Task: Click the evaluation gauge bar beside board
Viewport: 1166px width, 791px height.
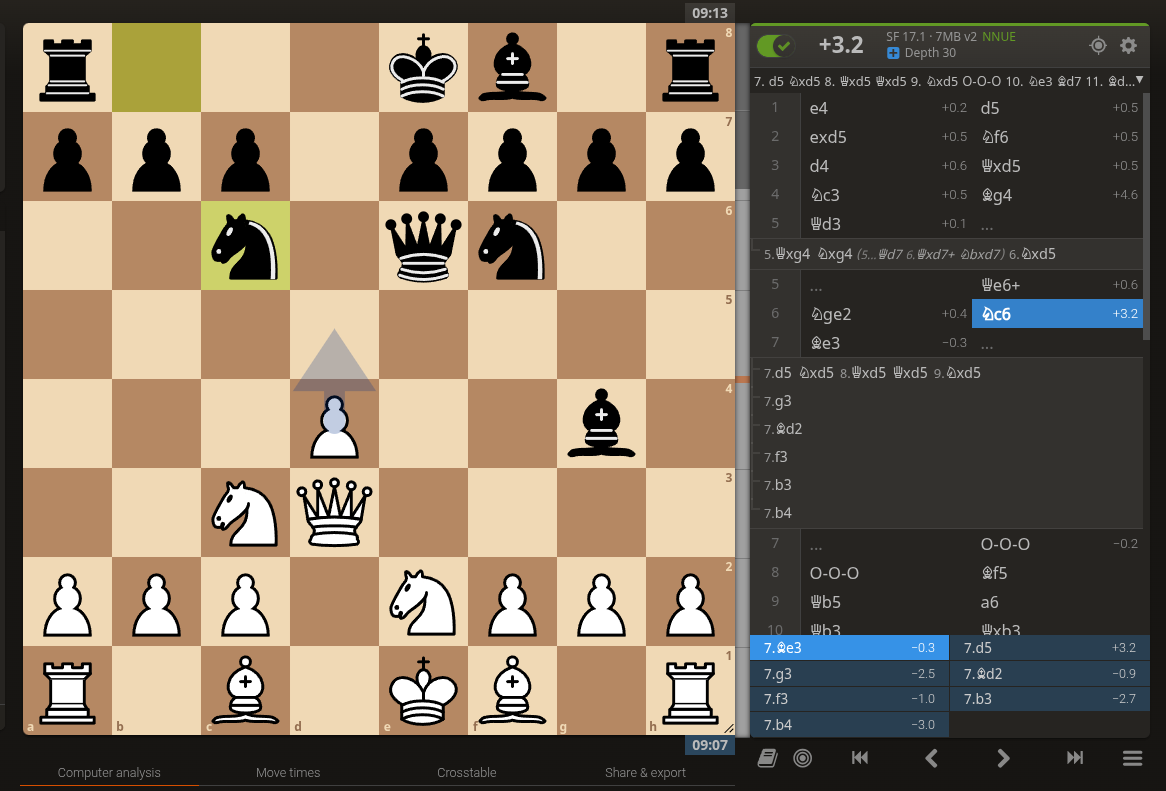Action: [742, 379]
